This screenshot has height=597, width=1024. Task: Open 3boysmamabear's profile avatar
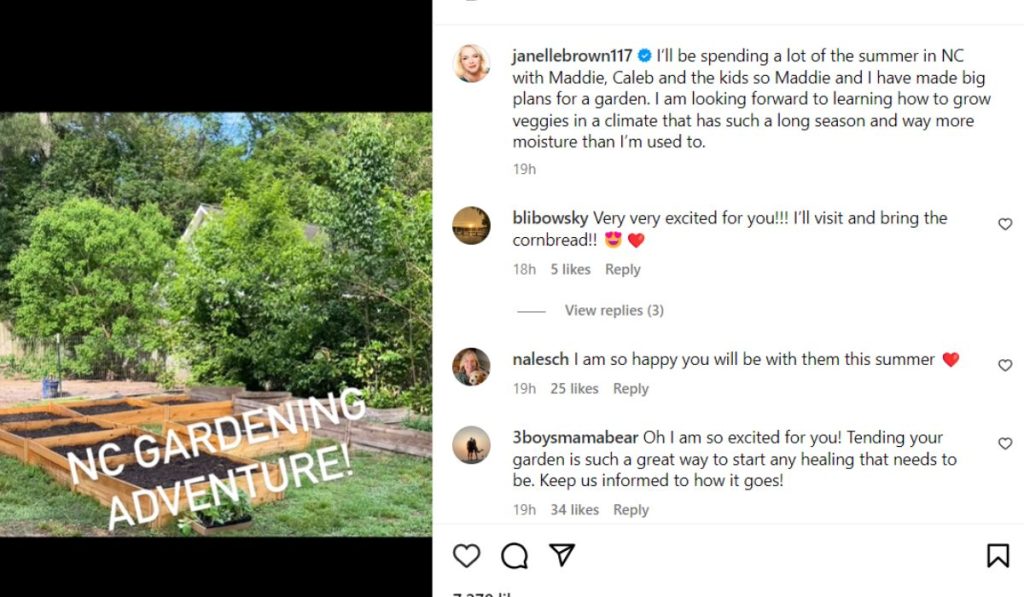pyautogui.click(x=472, y=444)
